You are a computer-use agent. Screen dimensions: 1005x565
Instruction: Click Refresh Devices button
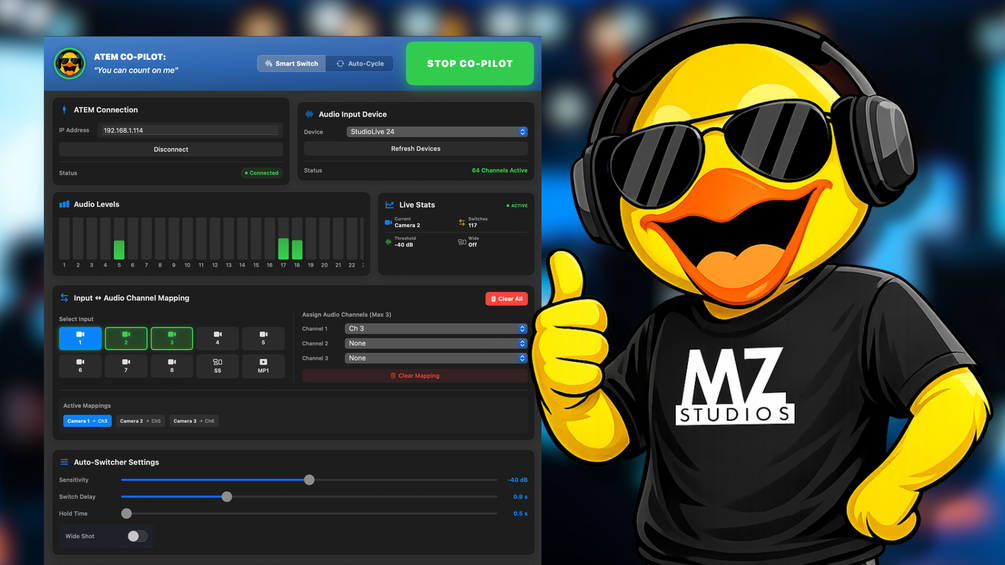click(415, 149)
